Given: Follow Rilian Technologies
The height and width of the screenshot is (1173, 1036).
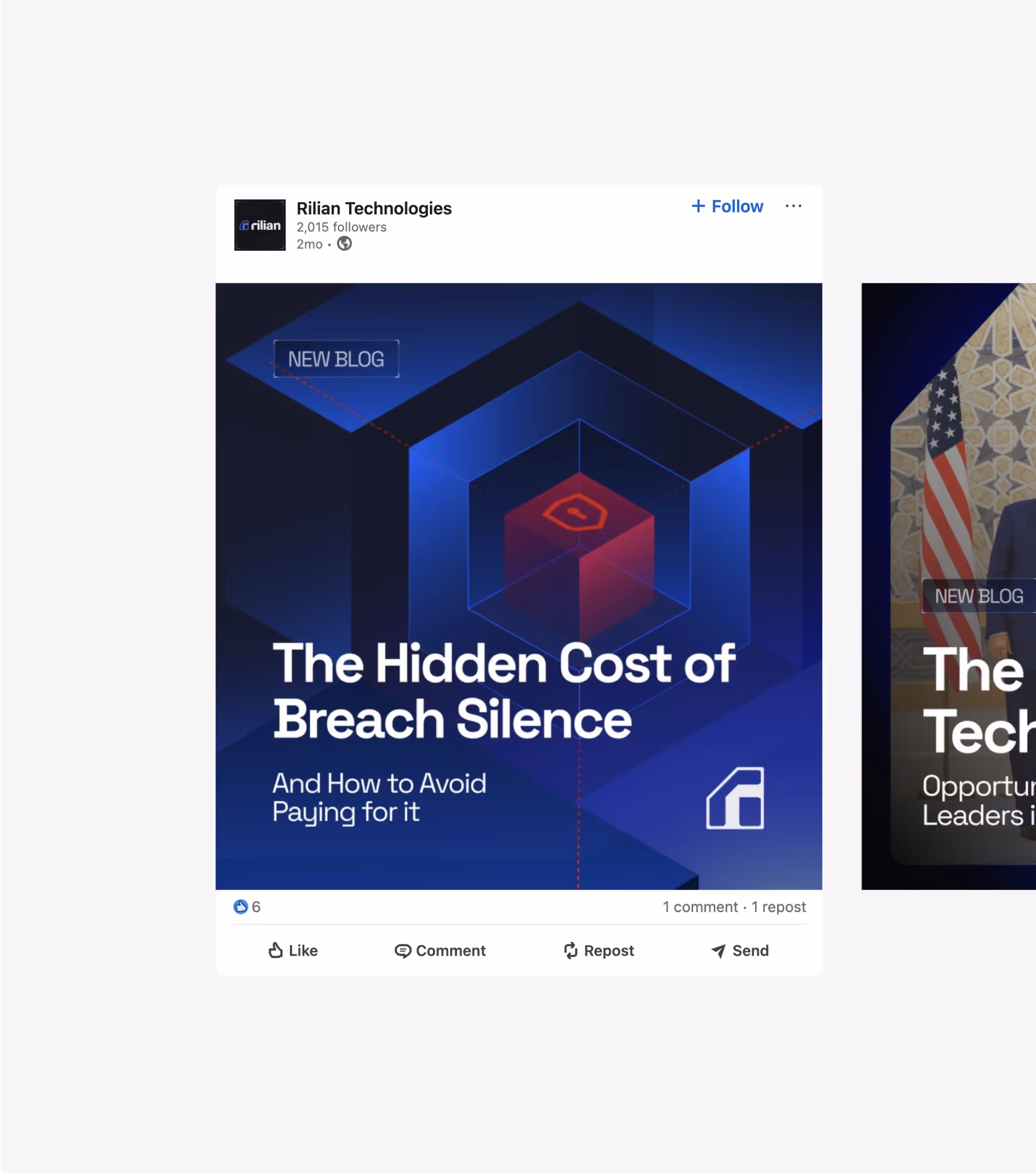Looking at the screenshot, I should tap(727, 206).
